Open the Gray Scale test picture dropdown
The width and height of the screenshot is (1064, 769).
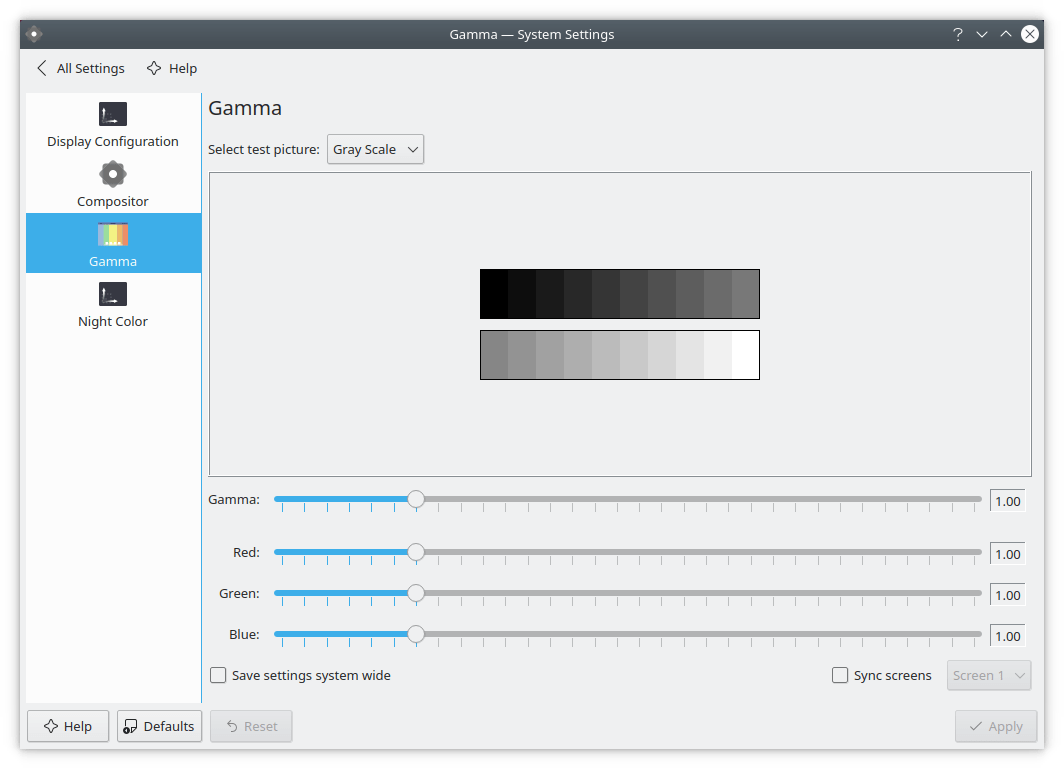click(375, 149)
